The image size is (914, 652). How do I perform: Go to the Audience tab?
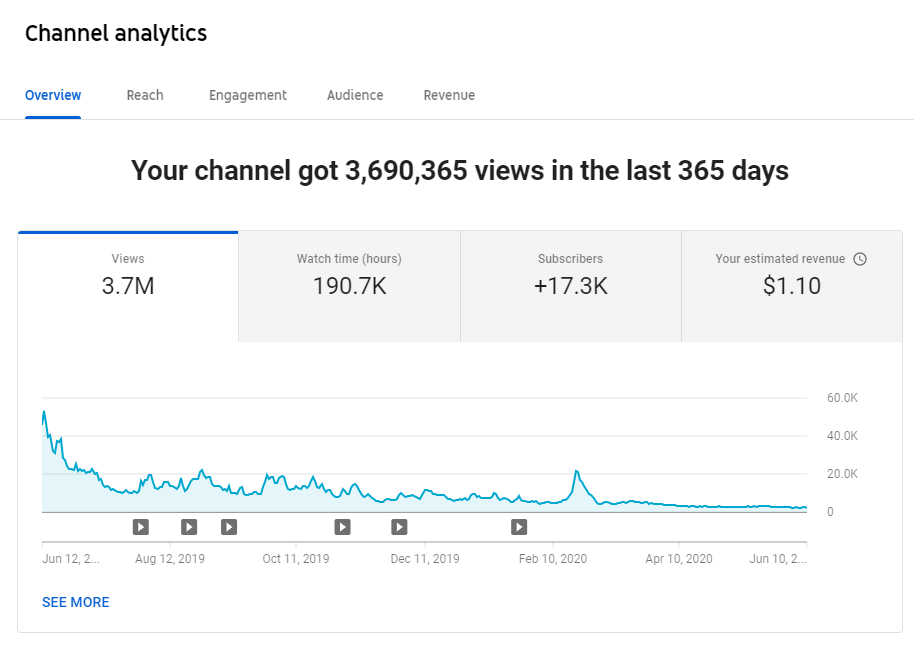point(355,95)
